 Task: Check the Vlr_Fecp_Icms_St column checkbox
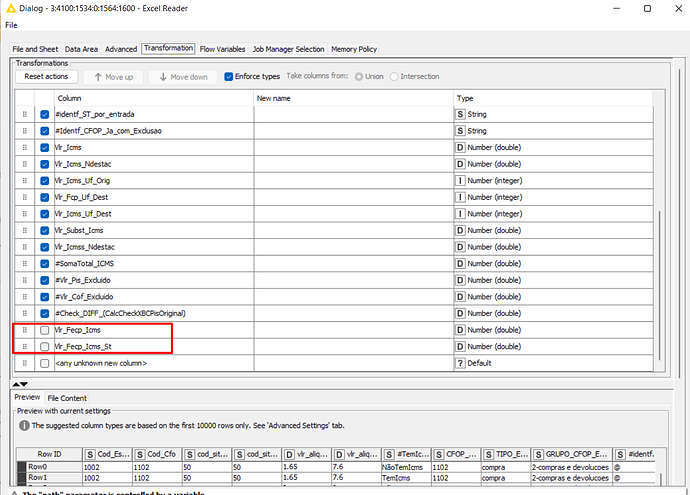[x=44, y=347]
